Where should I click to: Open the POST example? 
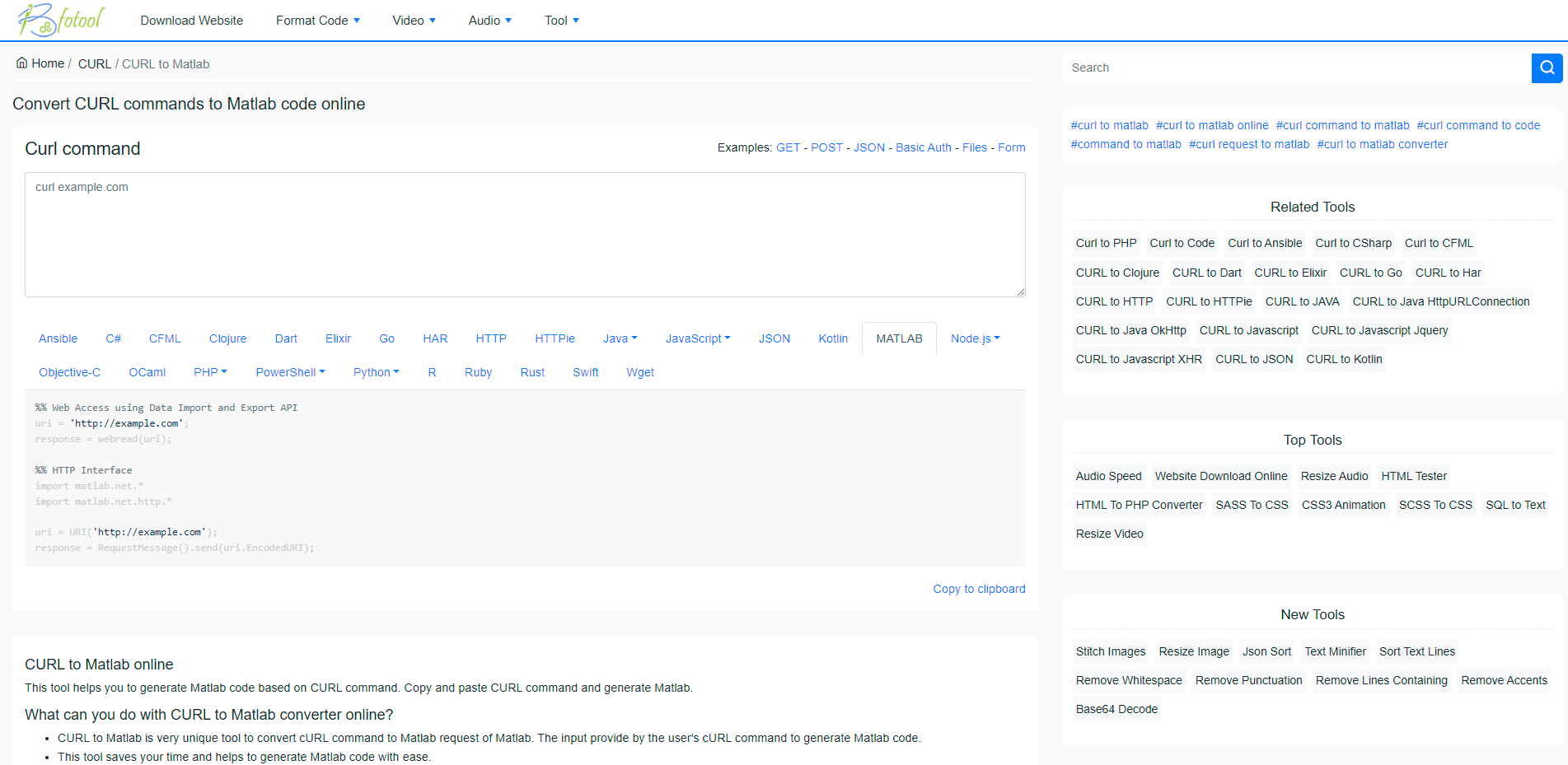826,147
